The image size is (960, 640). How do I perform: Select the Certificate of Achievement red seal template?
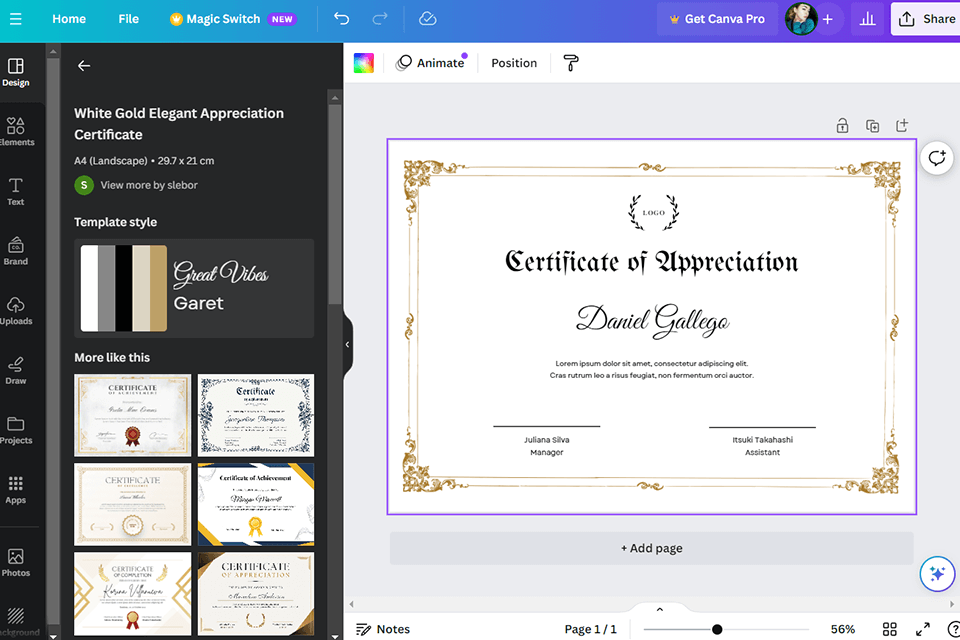pyautogui.click(x=132, y=415)
